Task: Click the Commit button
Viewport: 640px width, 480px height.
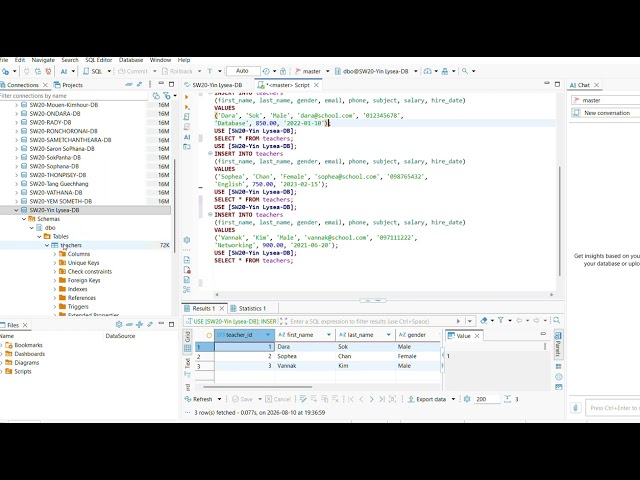Action: pyautogui.click(x=133, y=71)
